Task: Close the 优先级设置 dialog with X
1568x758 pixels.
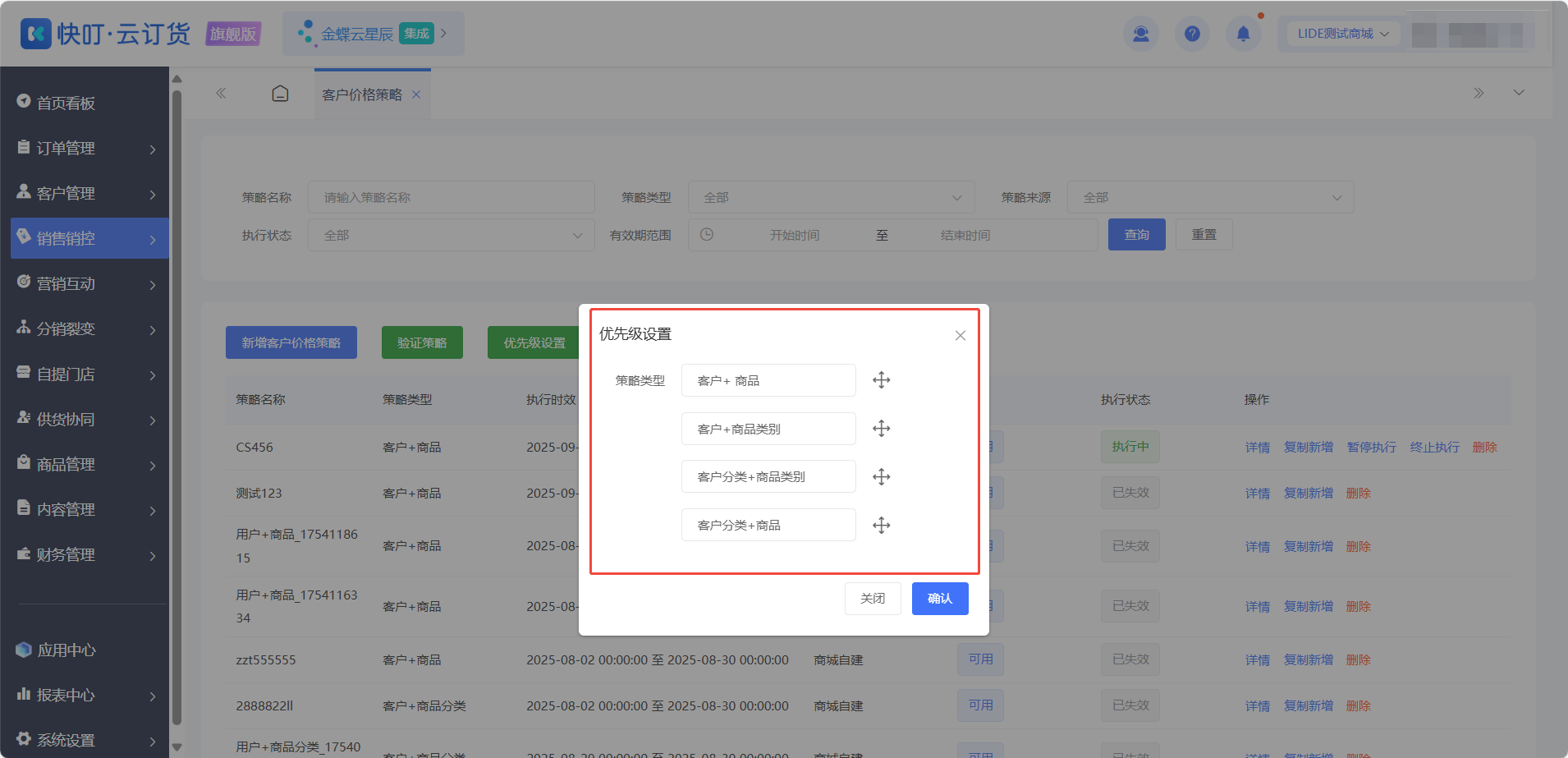Action: point(960,335)
